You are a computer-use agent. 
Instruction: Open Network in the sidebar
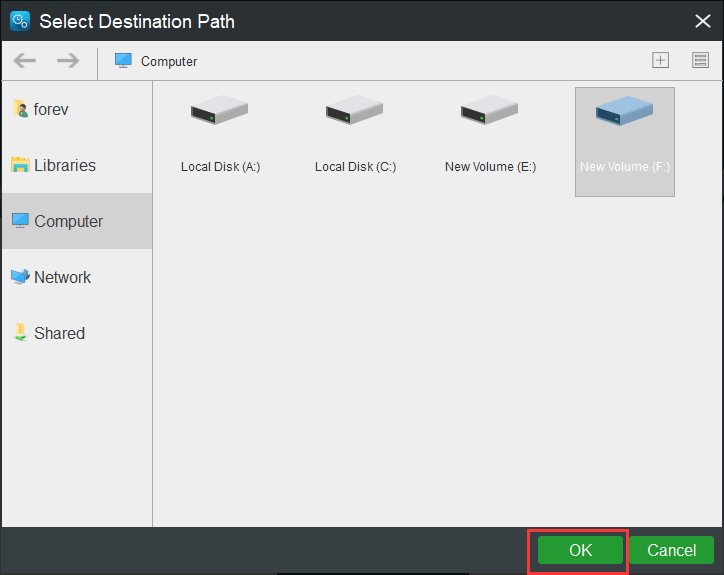77,277
